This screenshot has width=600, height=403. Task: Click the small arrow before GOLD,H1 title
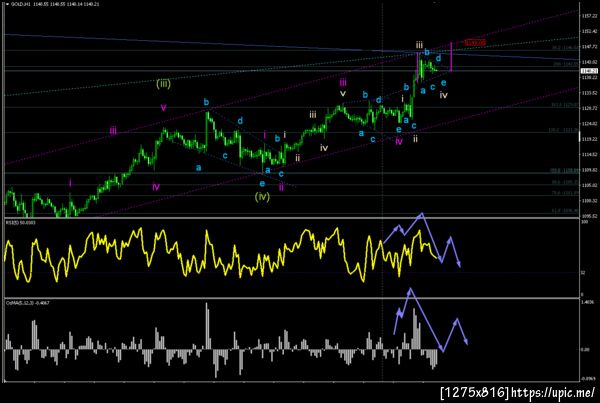[7, 4]
